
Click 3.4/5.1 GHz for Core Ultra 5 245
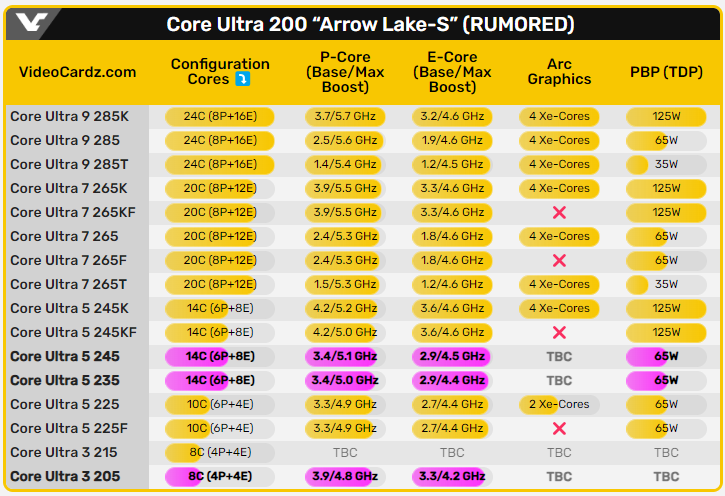click(345, 356)
